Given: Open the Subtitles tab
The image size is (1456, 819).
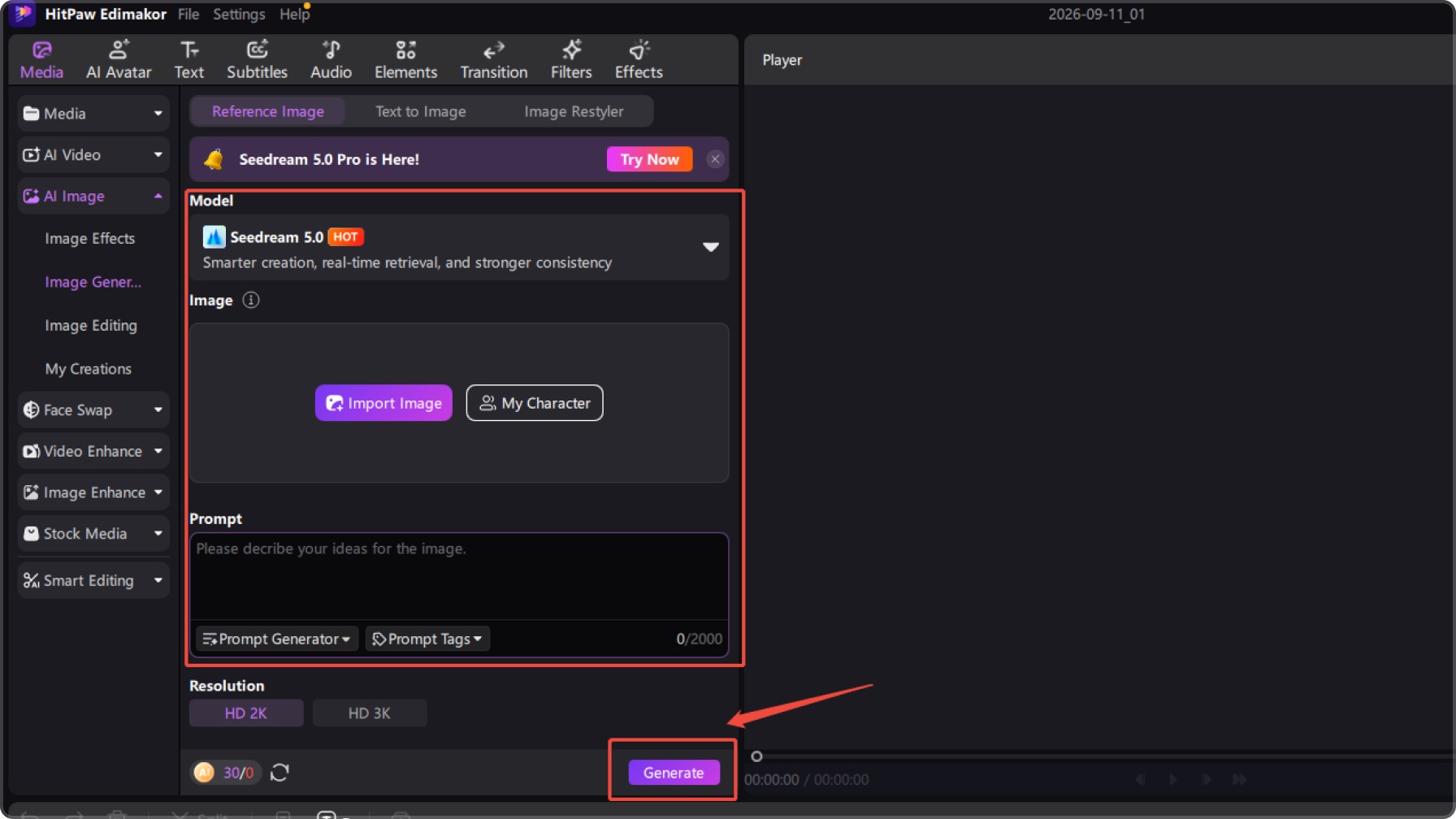Looking at the screenshot, I should [257, 60].
